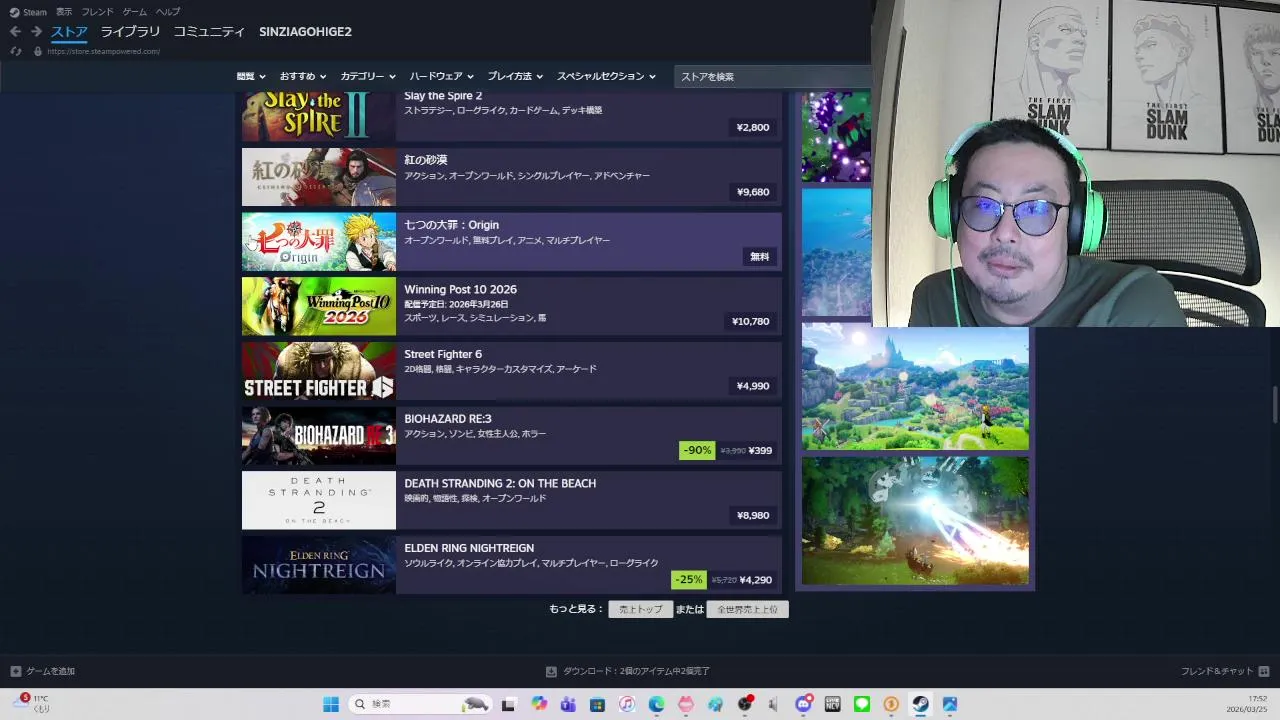Click ゲームを追加 at bottom left
Image resolution: width=1280 pixels, height=720 pixels.
[x=43, y=671]
